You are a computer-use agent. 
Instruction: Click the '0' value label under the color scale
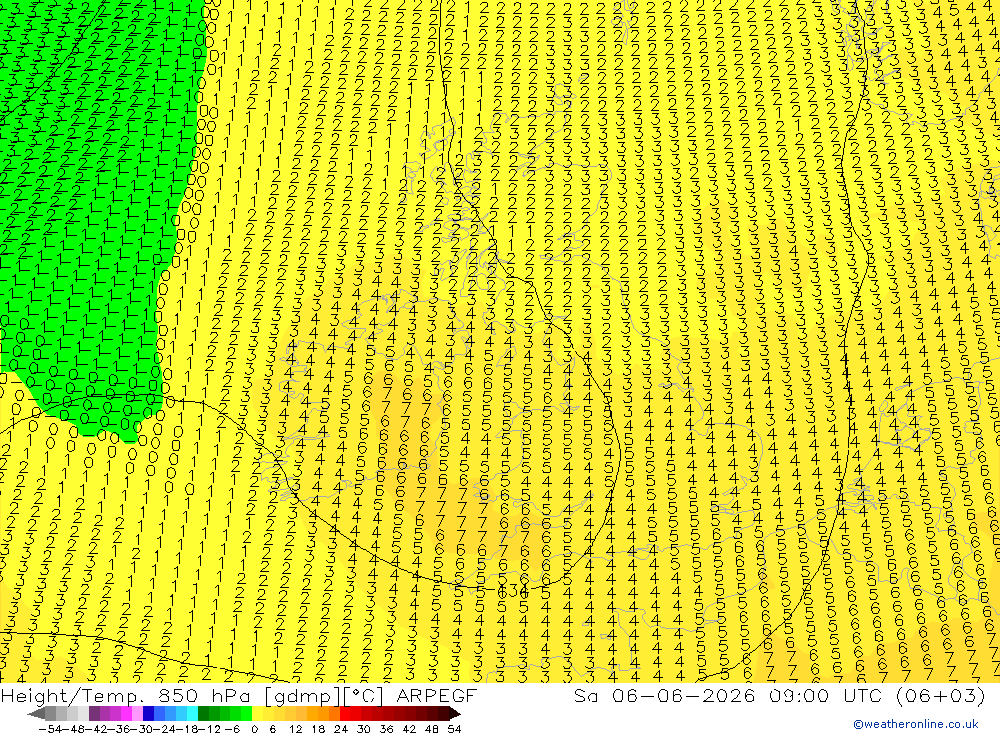254,728
